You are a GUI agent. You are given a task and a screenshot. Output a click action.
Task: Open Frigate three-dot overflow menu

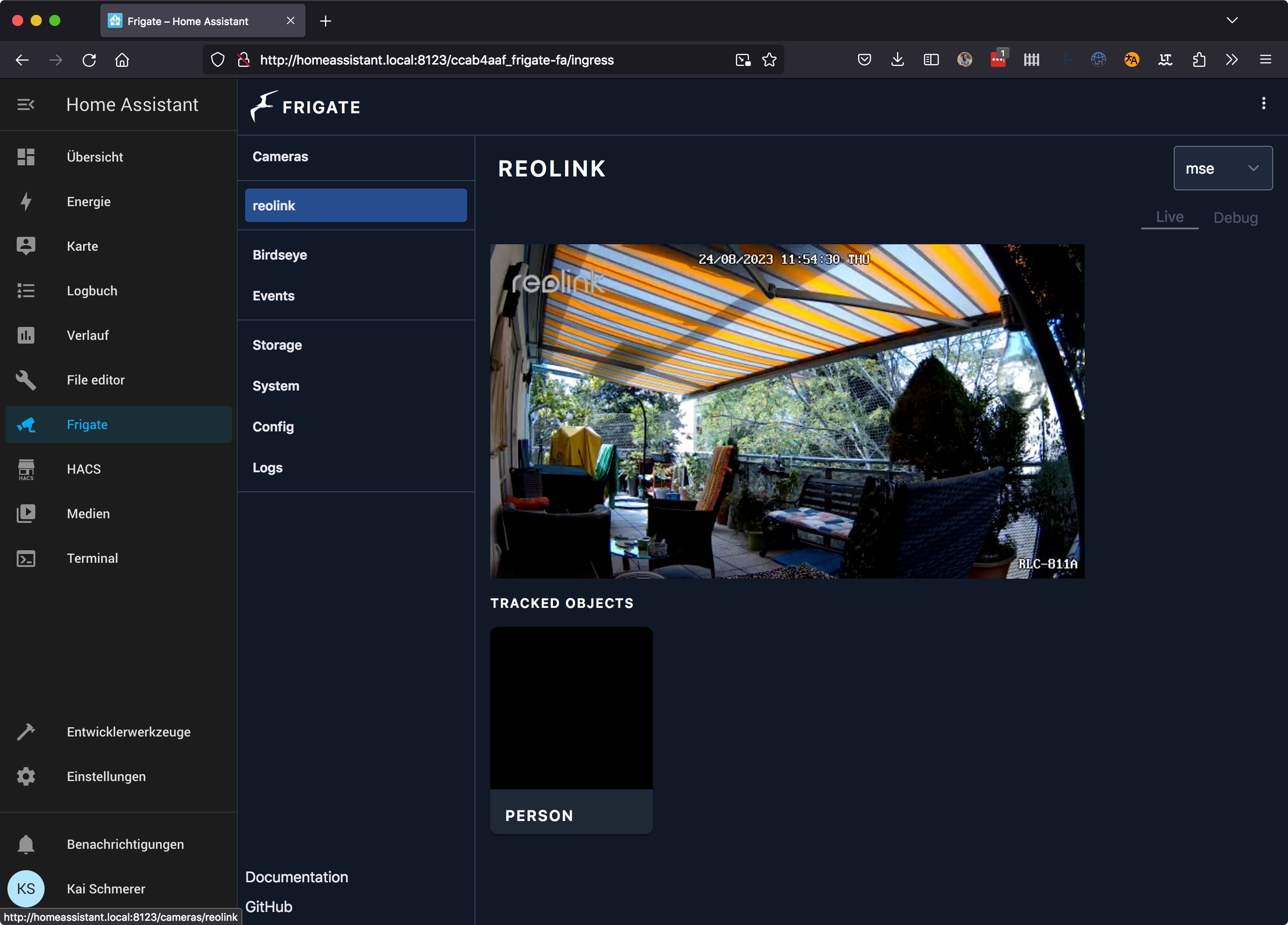point(1263,104)
